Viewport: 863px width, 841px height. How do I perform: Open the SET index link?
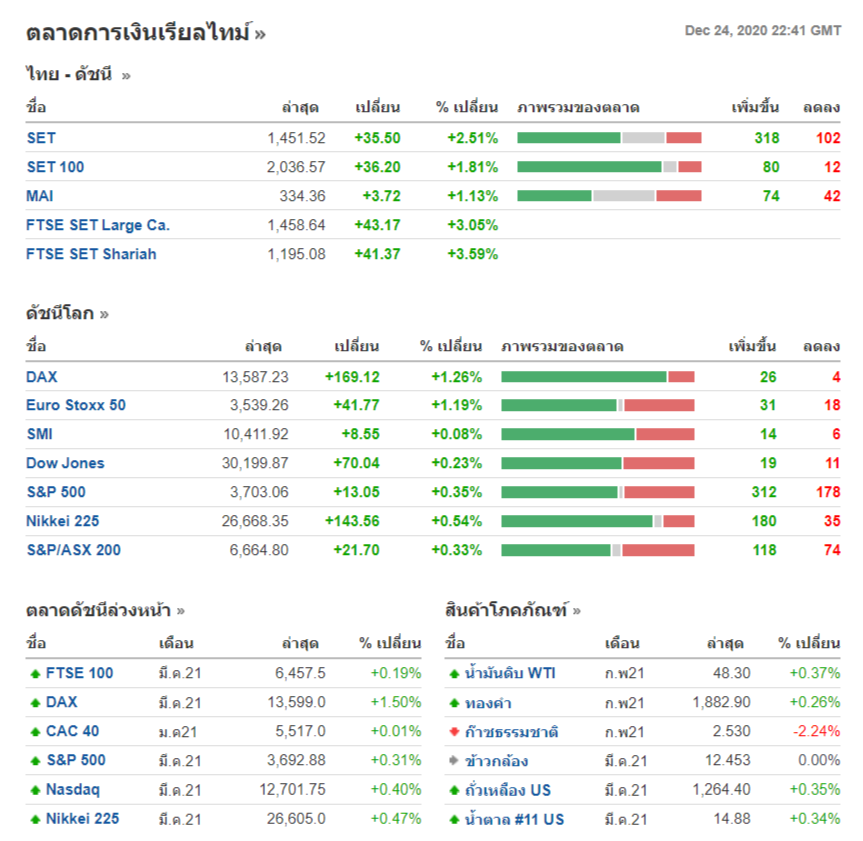pos(41,138)
